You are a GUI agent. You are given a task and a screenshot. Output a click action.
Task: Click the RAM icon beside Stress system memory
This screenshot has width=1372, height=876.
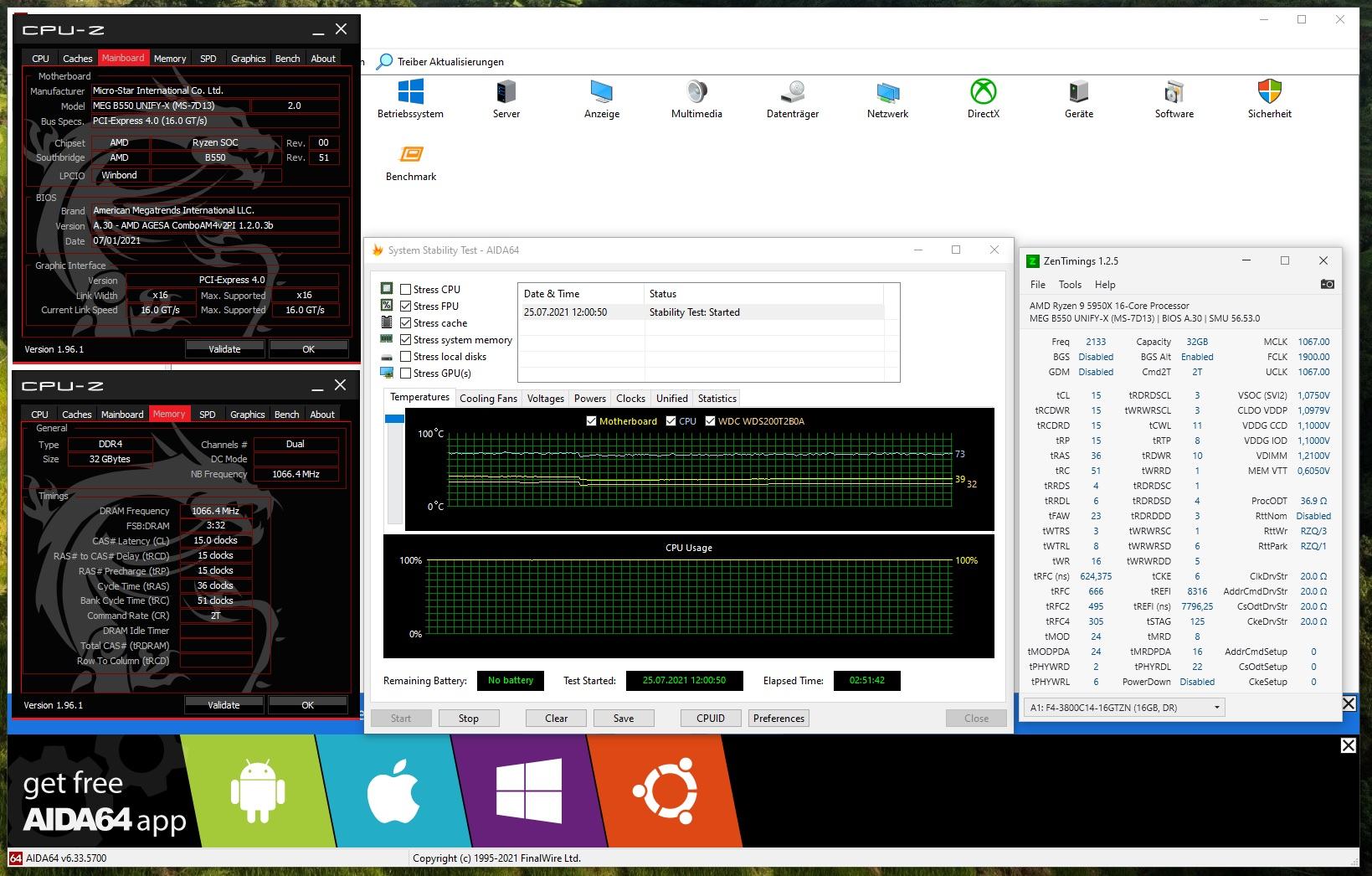click(x=387, y=339)
